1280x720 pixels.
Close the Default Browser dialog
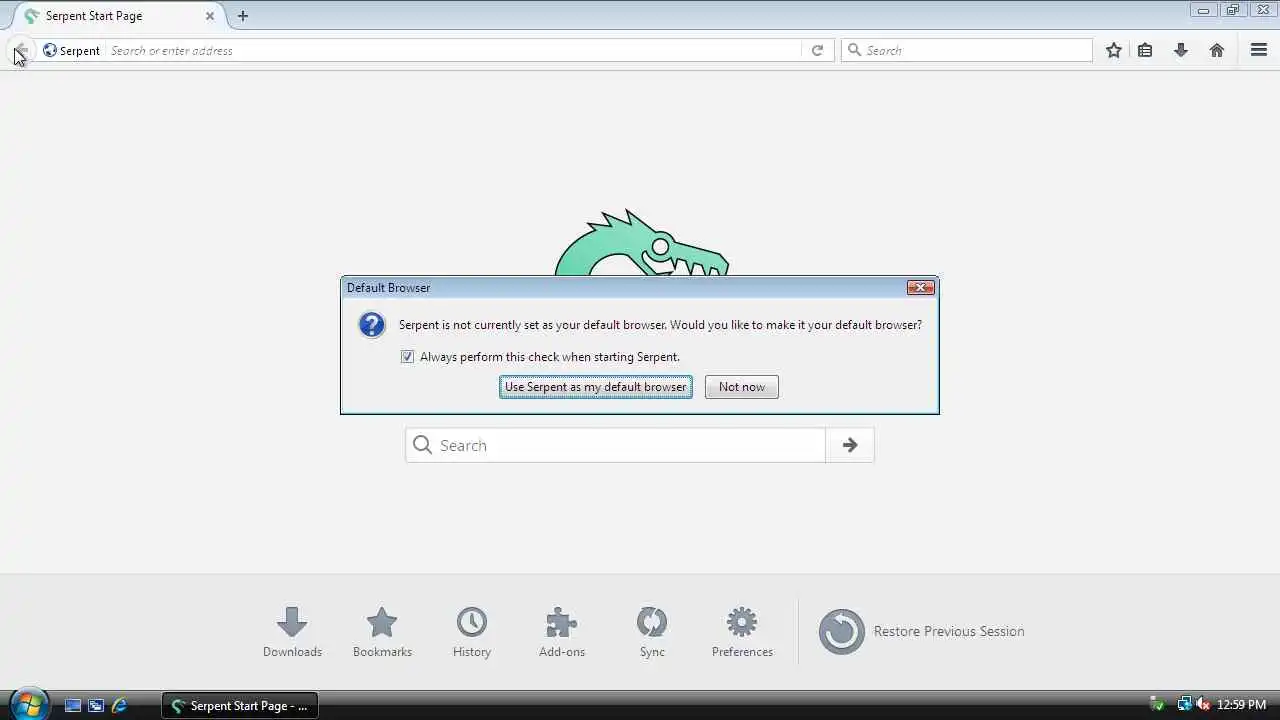coord(920,288)
